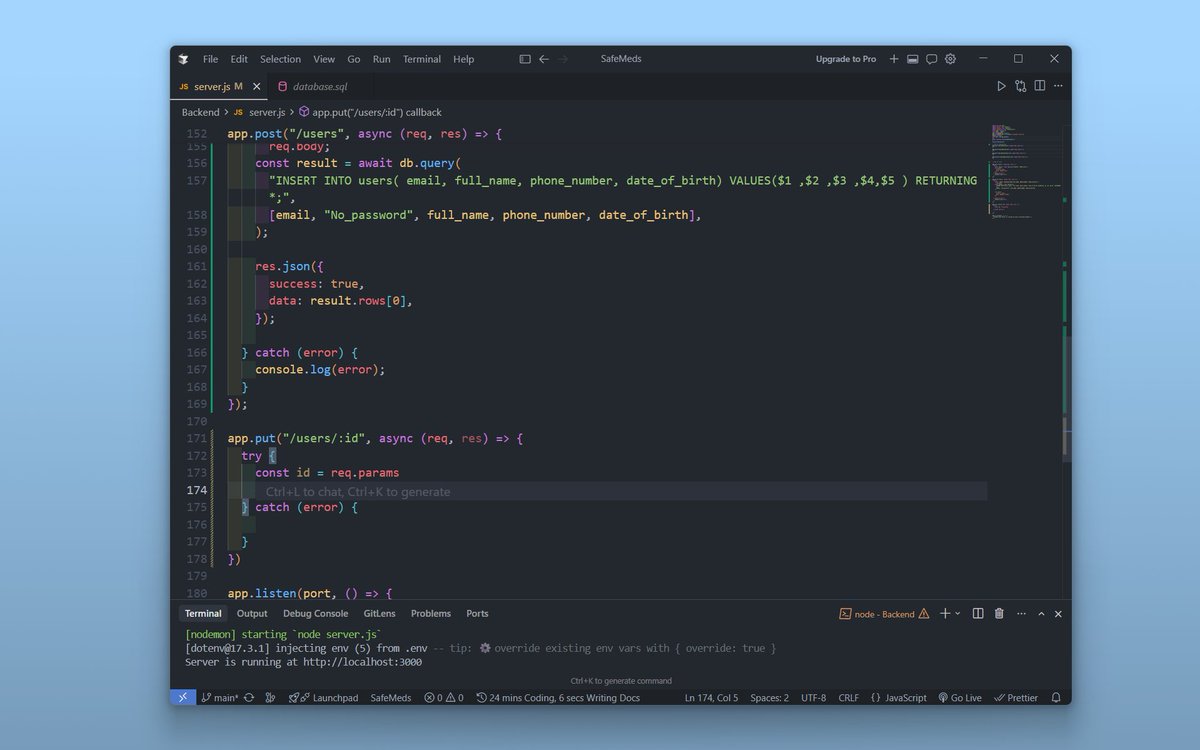Click the ellipsis for more editor actions
Viewport: 1200px width, 750px height.
[1059, 86]
